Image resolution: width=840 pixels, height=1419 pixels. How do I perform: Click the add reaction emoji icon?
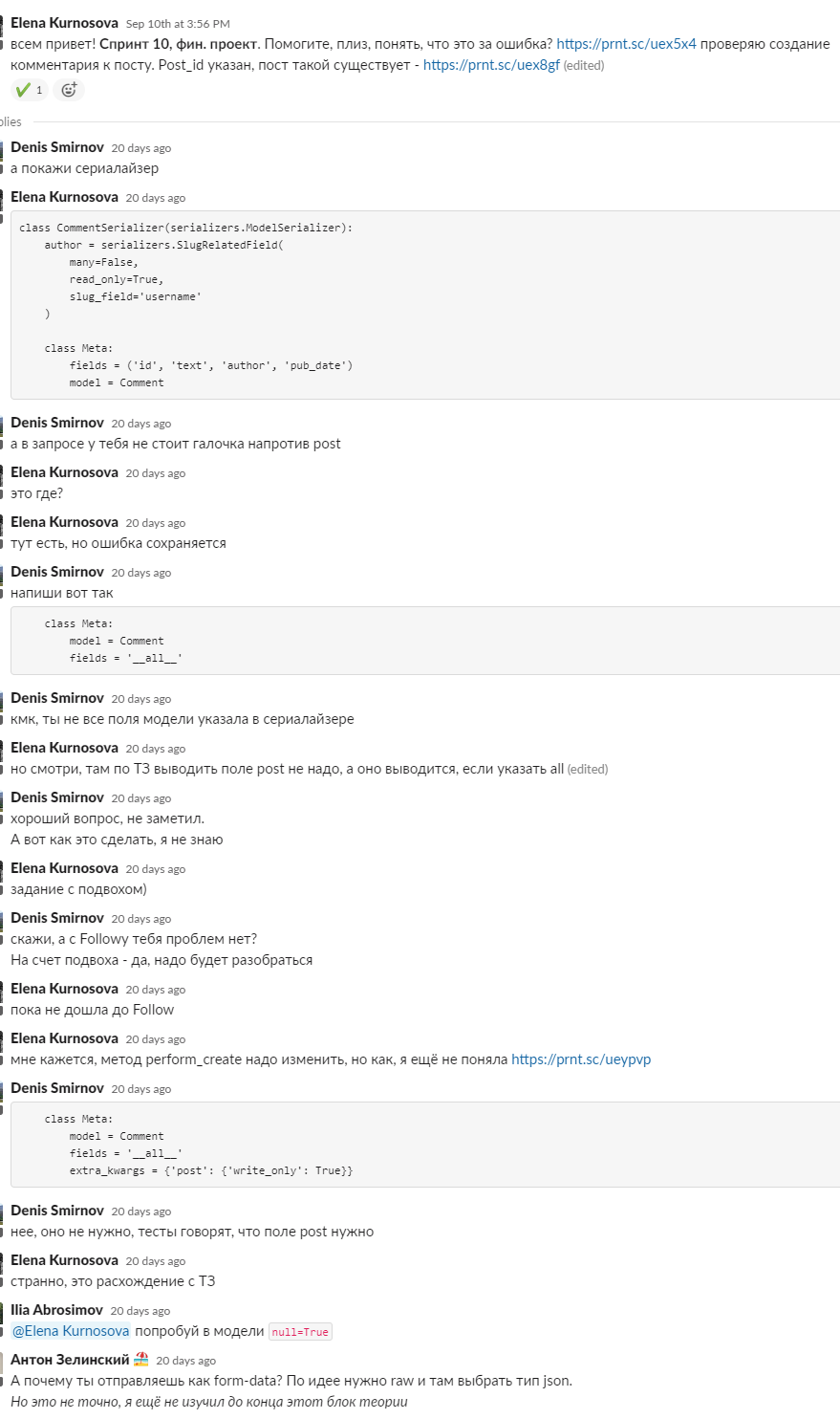[x=69, y=90]
